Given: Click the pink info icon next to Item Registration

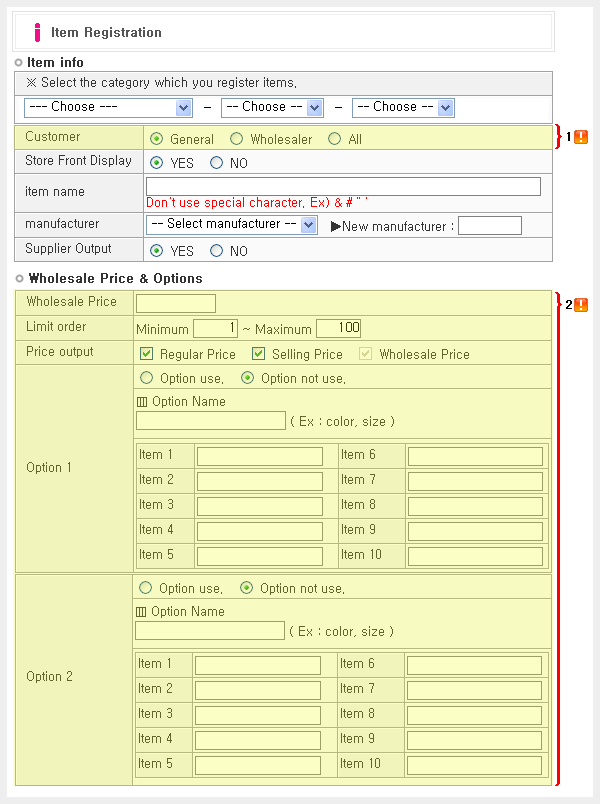Looking at the screenshot, I should point(37,33).
